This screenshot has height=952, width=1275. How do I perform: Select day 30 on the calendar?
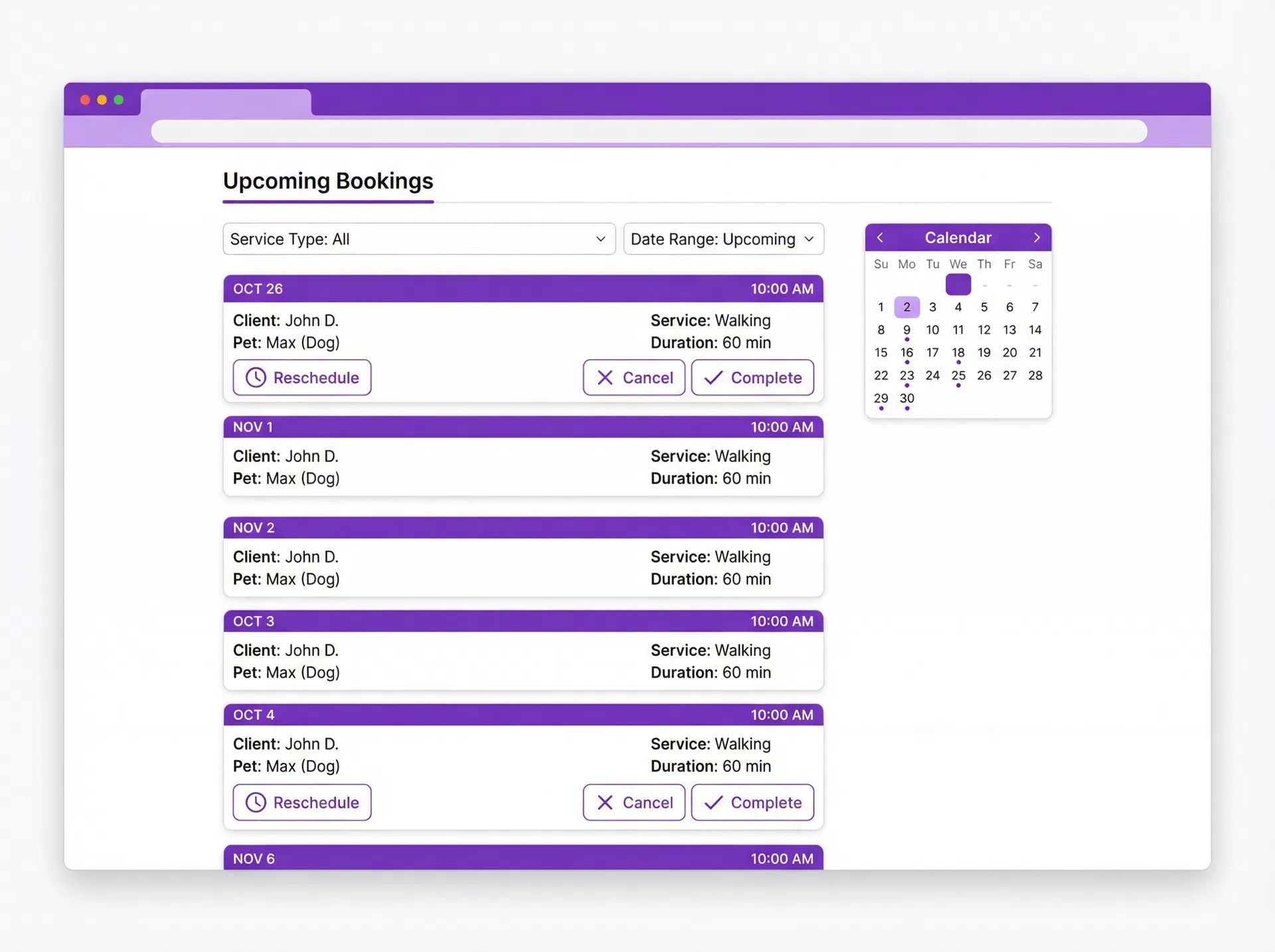coord(906,398)
